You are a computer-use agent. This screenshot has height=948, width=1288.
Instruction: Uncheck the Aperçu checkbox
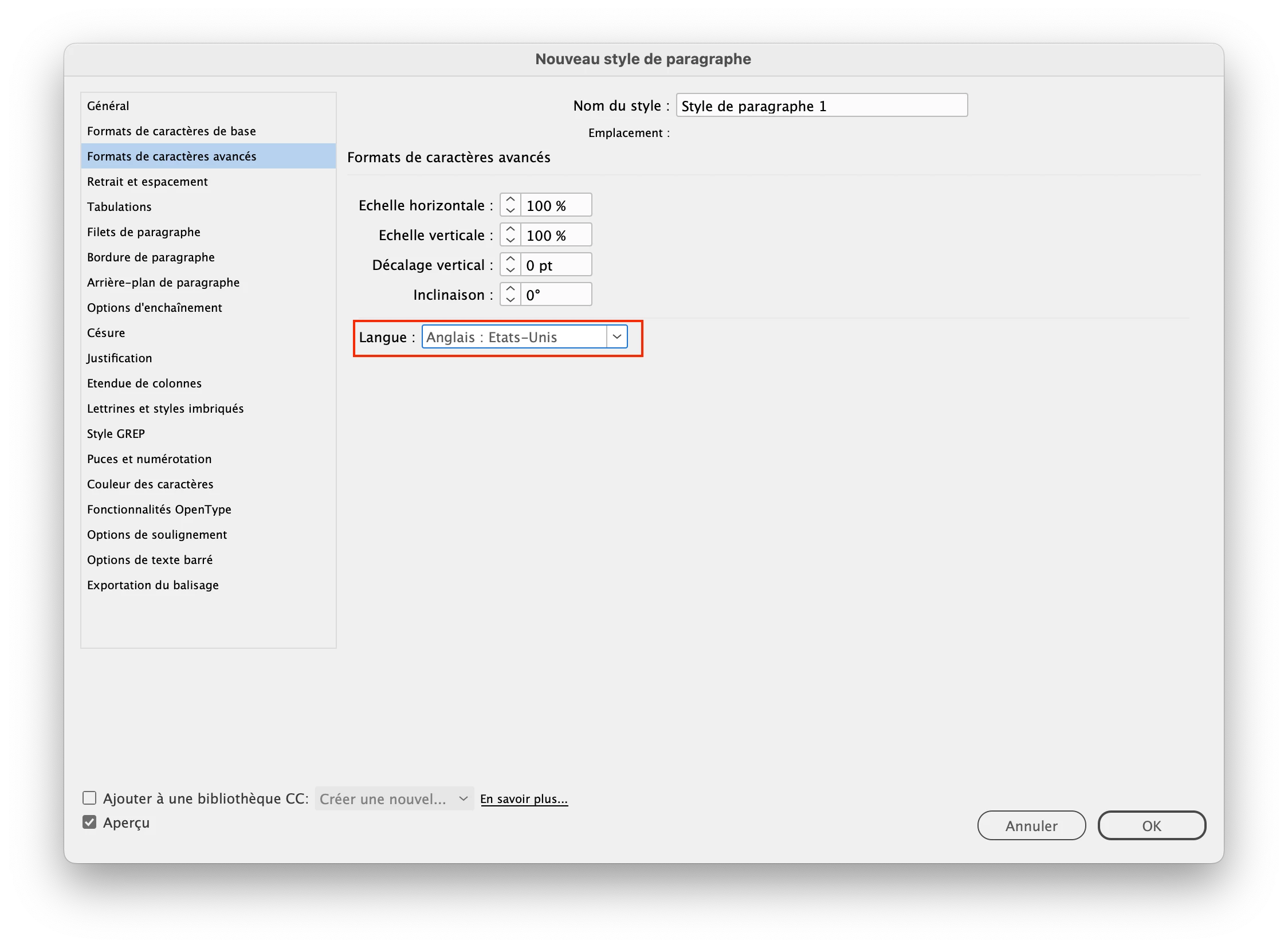click(89, 822)
